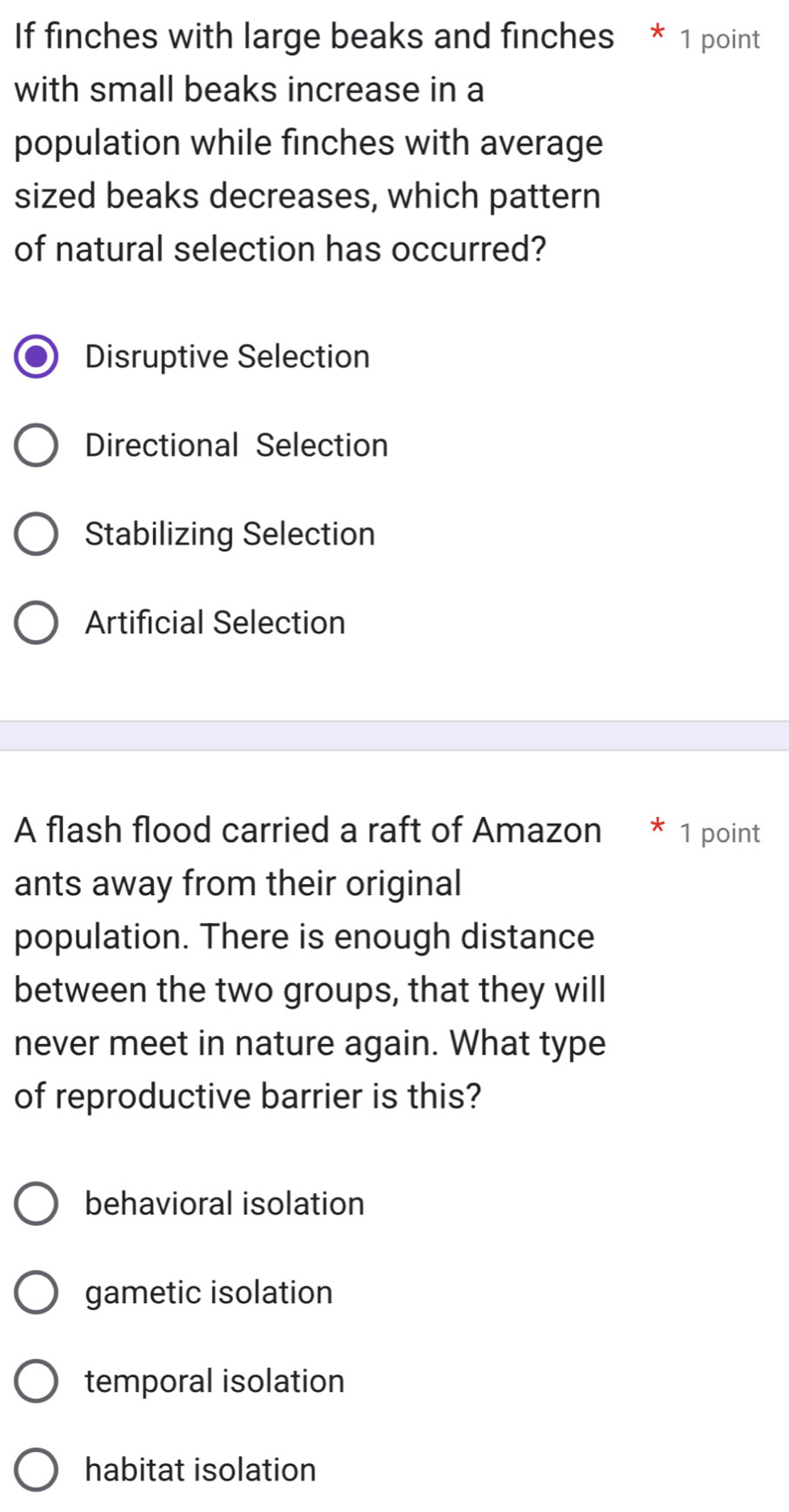Click the behavioral isolation label text

tap(224, 1204)
